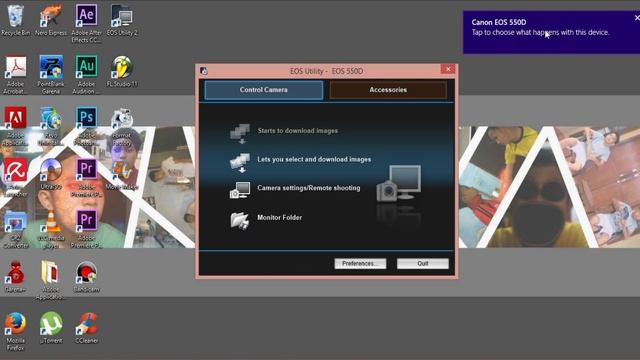Click the Quit button
The image size is (640, 360).
coord(422,263)
